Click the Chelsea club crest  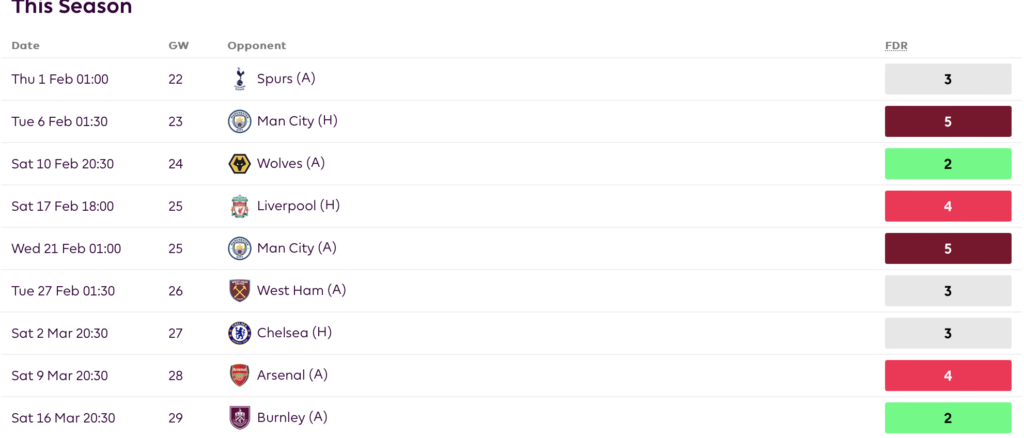click(x=239, y=333)
